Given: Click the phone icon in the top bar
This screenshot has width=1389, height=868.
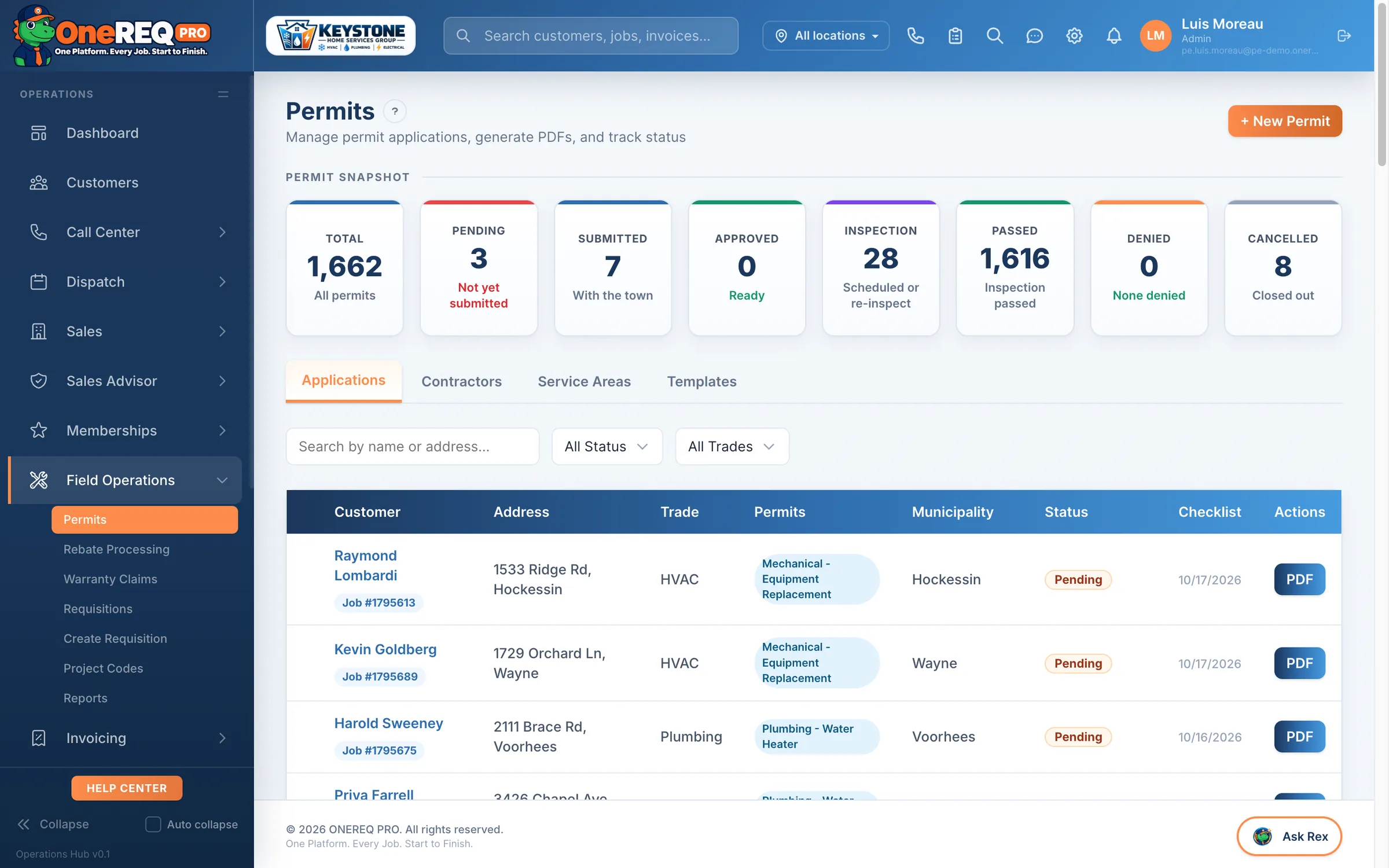Looking at the screenshot, I should [x=915, y=36].
